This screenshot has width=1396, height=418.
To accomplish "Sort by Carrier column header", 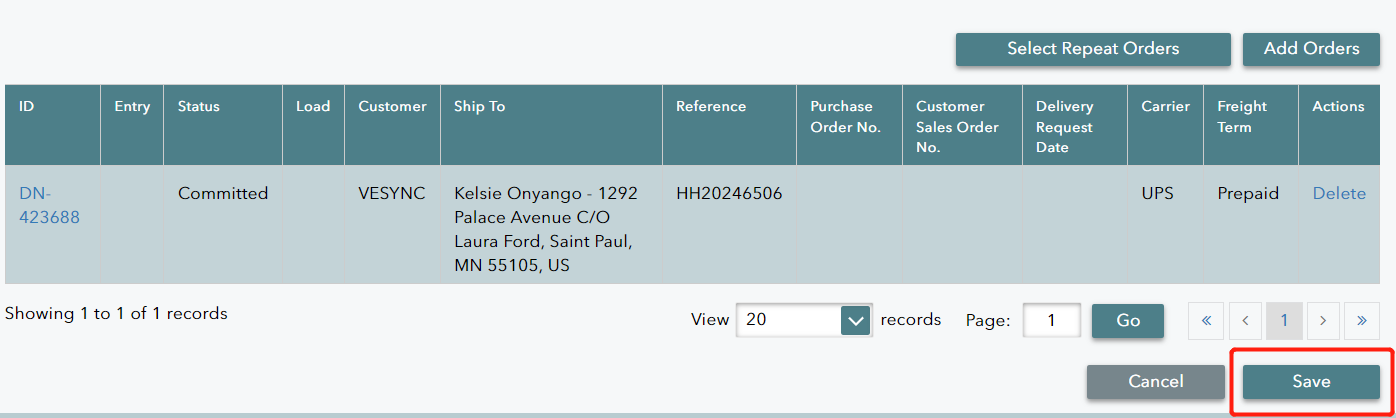I will tap(1165, 106).
